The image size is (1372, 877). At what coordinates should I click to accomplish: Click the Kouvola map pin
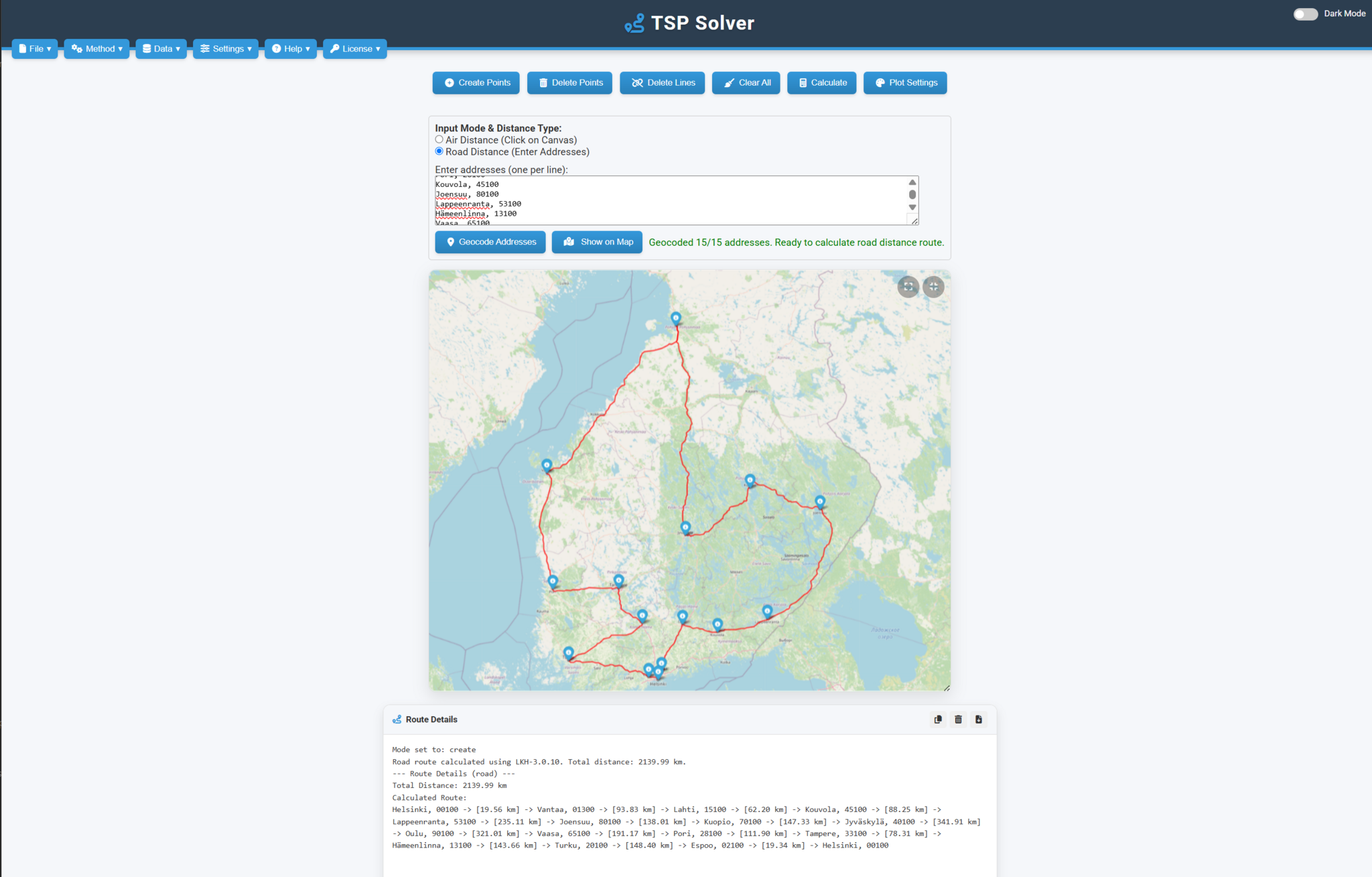coord(717,624)
